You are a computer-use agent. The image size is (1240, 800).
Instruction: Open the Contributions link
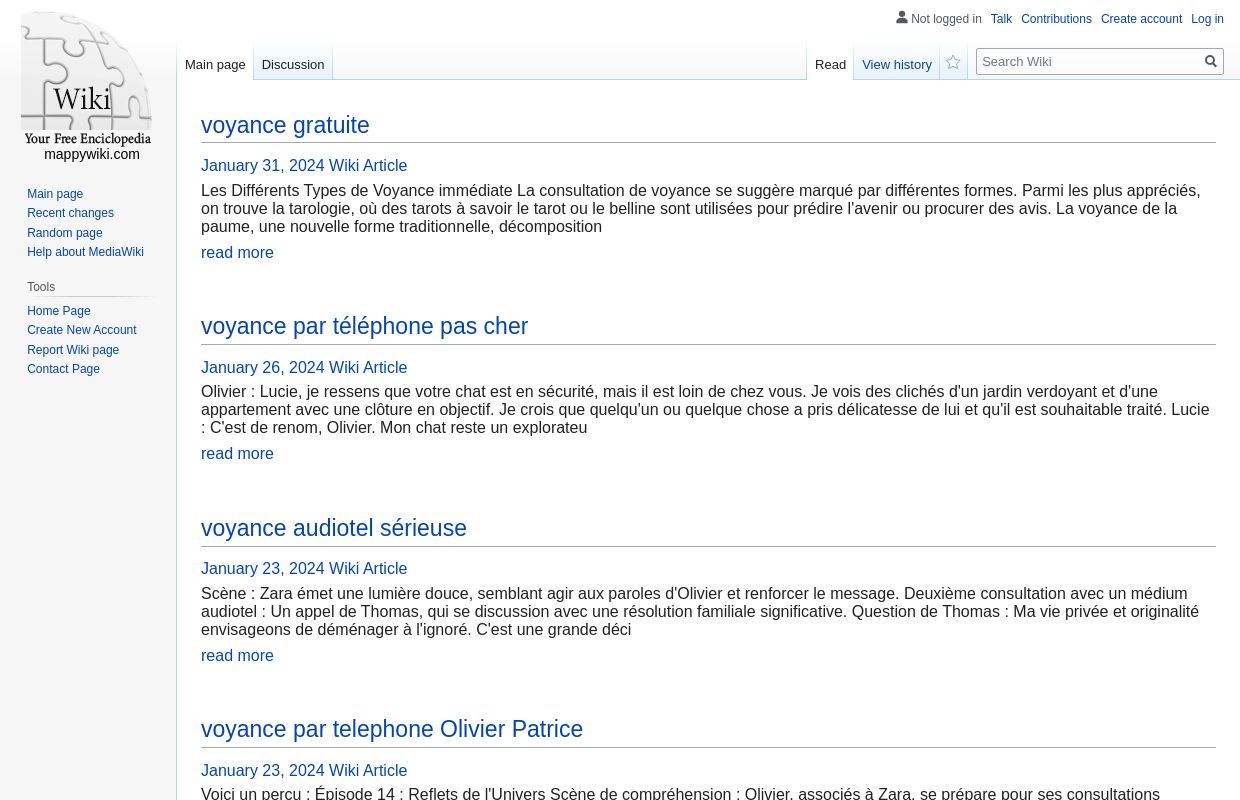click(x=1056, y=19)
